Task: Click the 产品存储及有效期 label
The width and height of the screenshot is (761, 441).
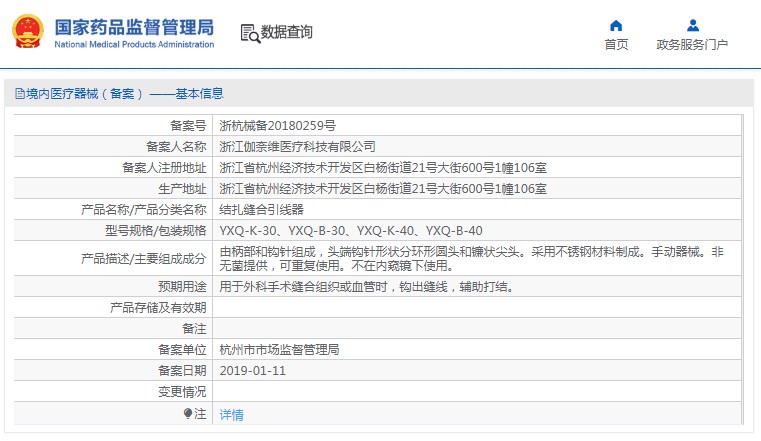Action: [158, 308]
